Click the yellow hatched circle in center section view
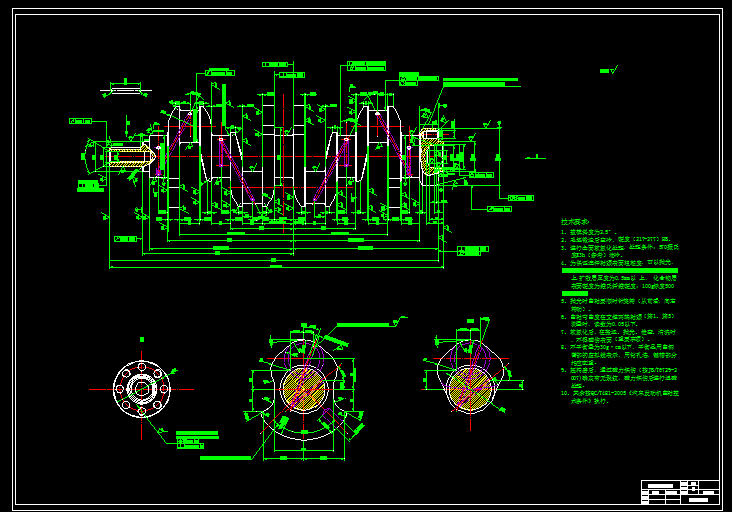 coord(303,389)
